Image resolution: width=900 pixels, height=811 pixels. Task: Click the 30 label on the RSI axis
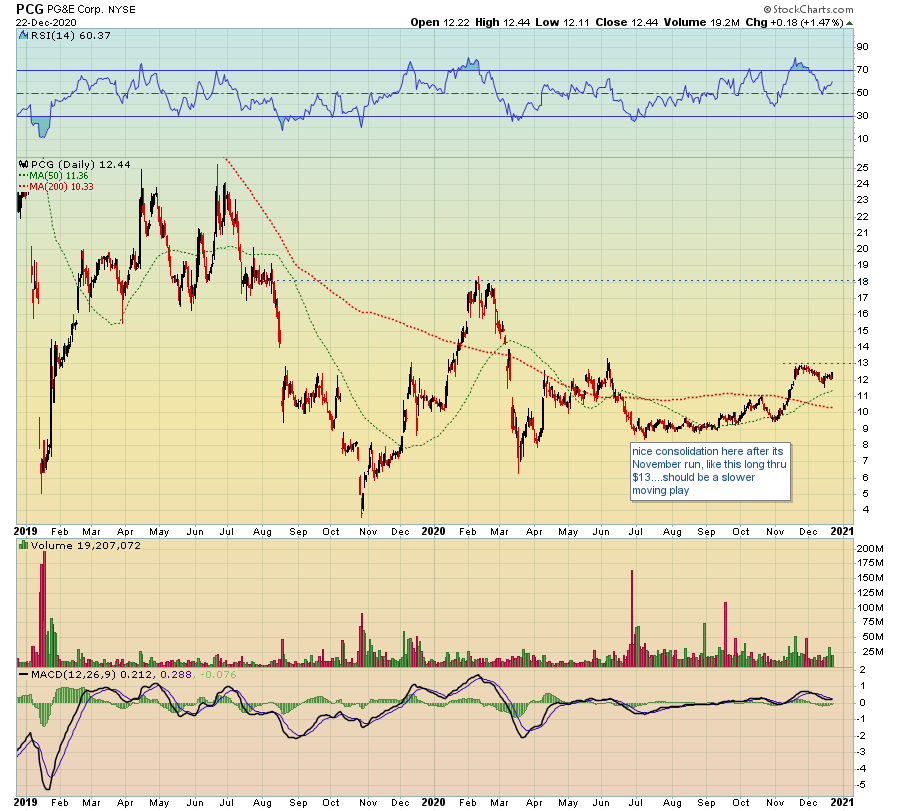[862, 116]
